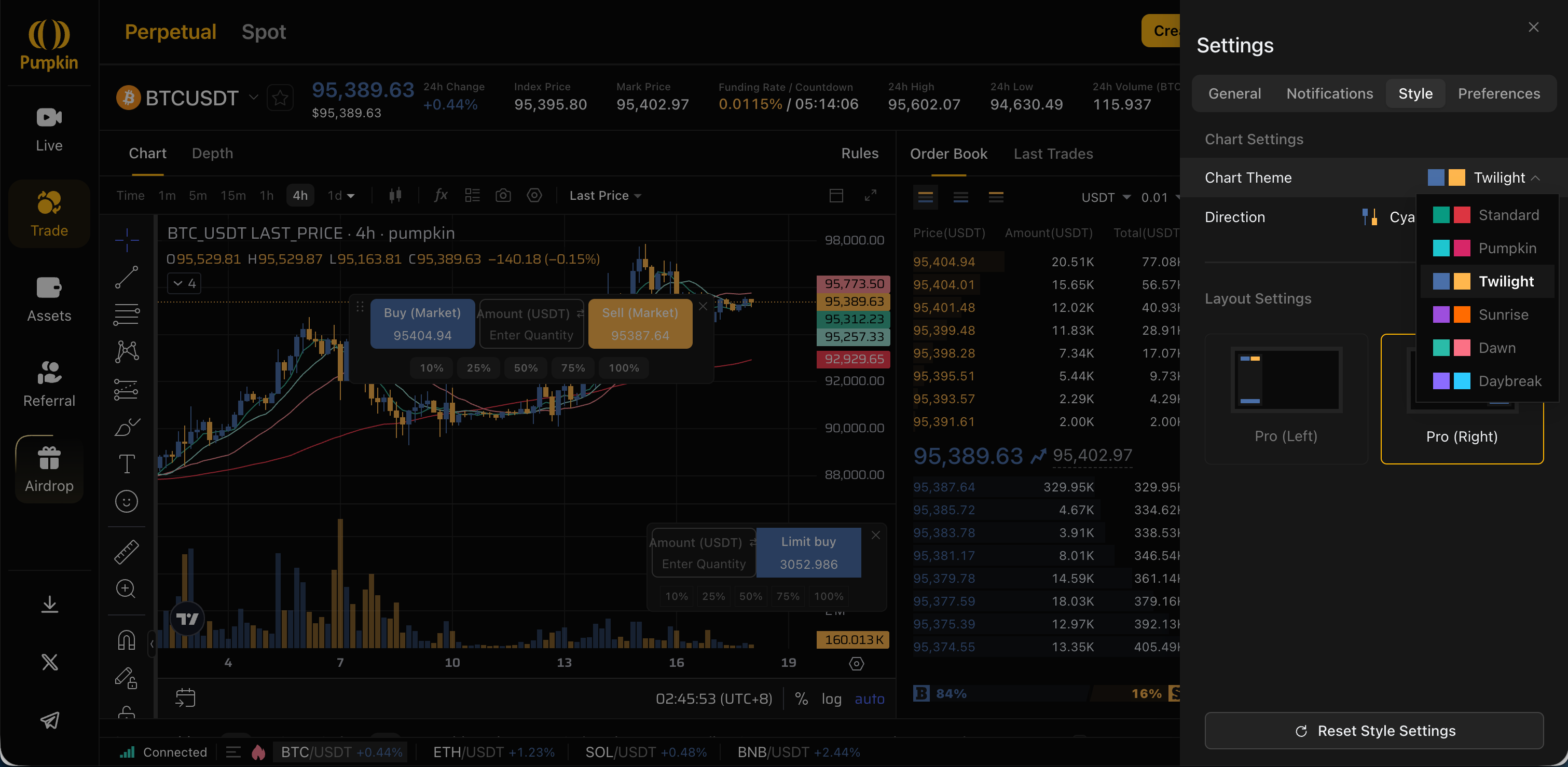Screen dimensions: 1568x767
Task: Open candlestick chart type icon
Action: [395, 196]
